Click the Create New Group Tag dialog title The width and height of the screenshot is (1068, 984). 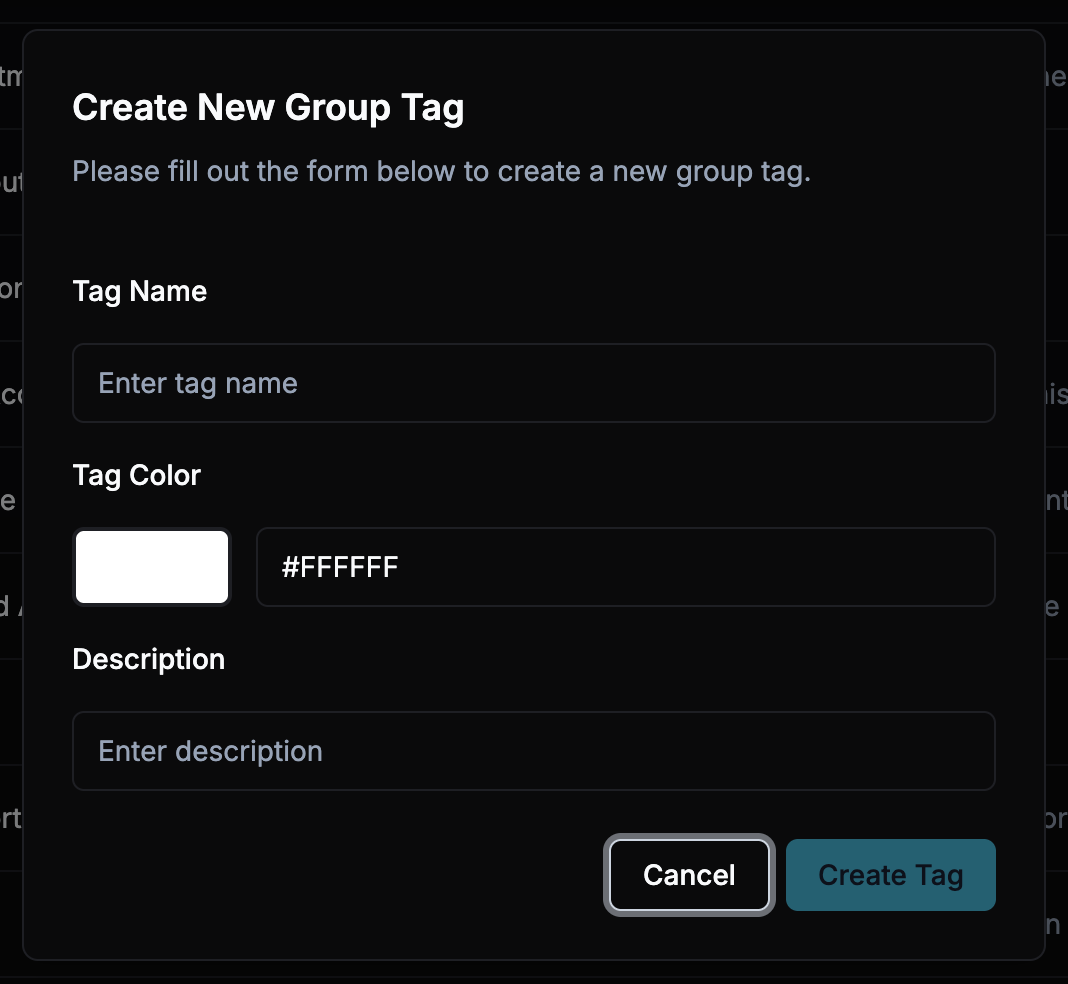(x=268, y=107)
